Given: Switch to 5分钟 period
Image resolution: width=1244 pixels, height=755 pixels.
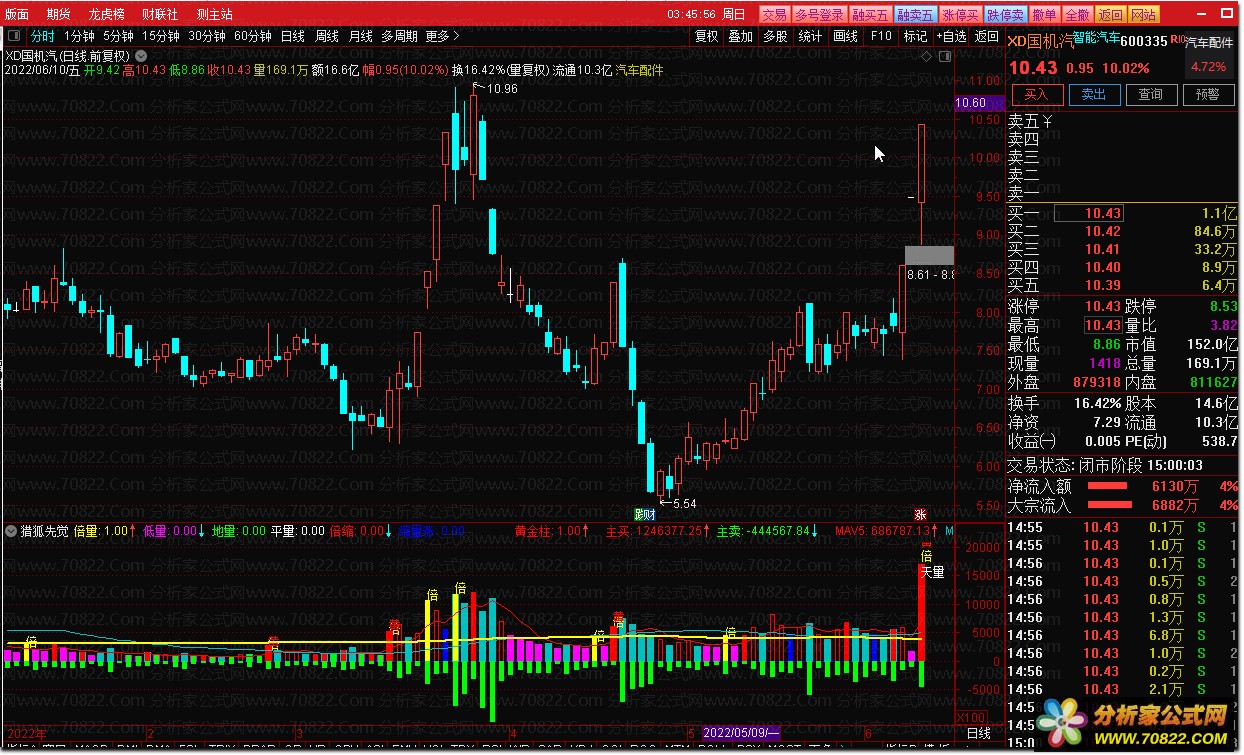Looking at the screenshot, I should pos(118,36).
